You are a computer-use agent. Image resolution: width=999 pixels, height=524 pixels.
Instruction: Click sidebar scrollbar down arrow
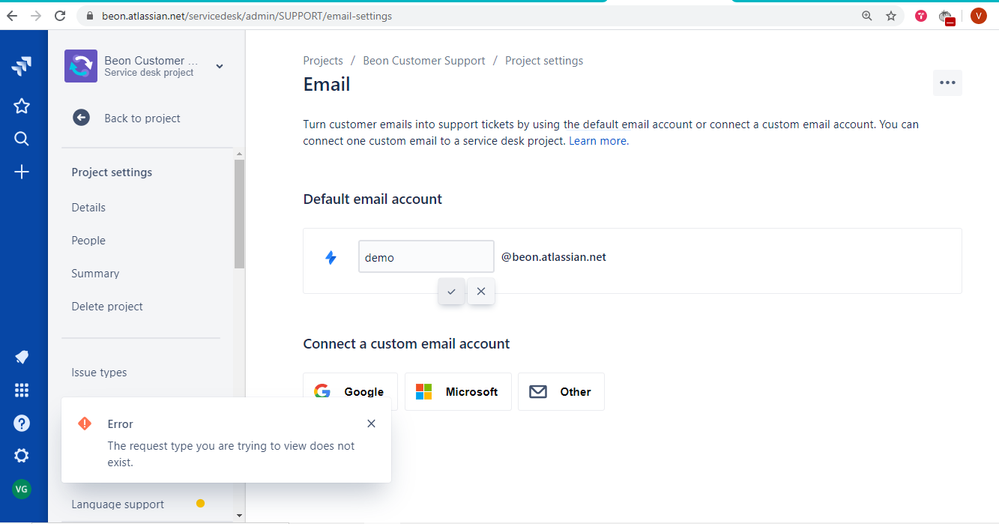click(239, 516)
